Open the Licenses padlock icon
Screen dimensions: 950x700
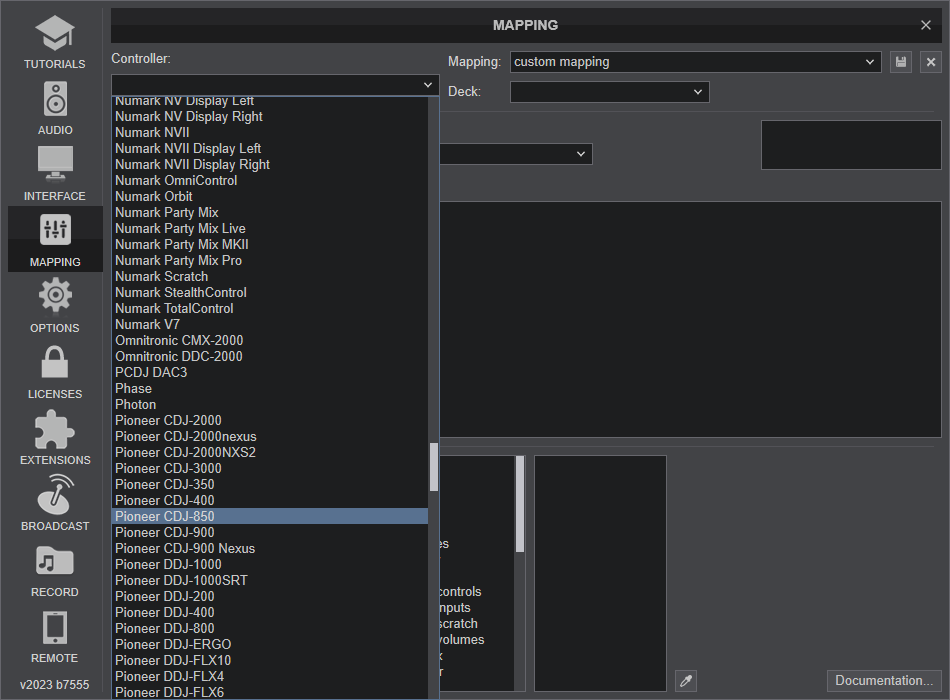(55, 362)
